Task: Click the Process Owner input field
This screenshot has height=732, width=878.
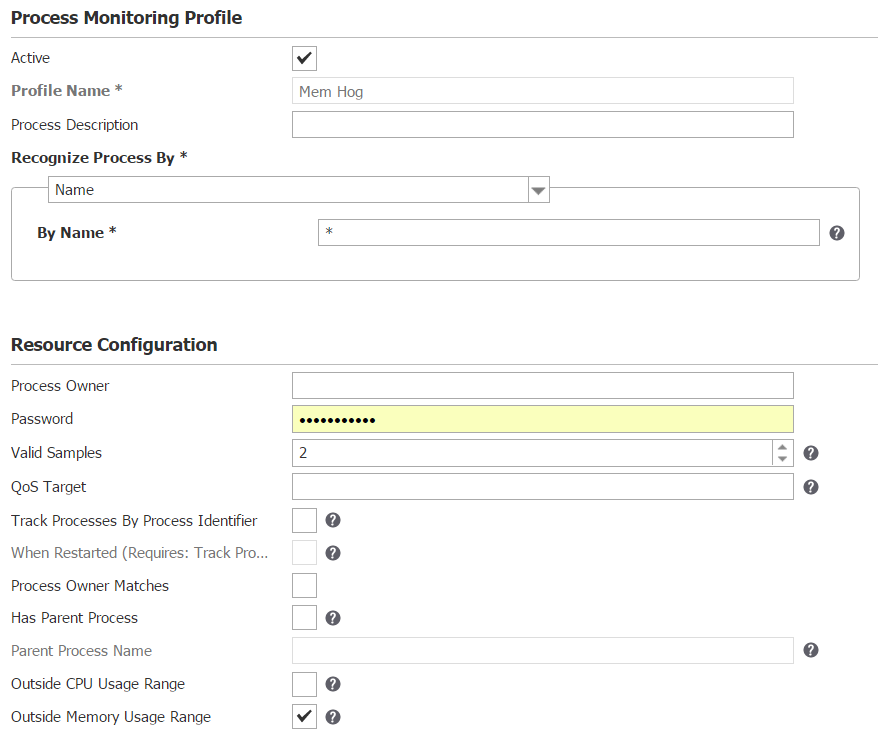Action: coord(542,385)
